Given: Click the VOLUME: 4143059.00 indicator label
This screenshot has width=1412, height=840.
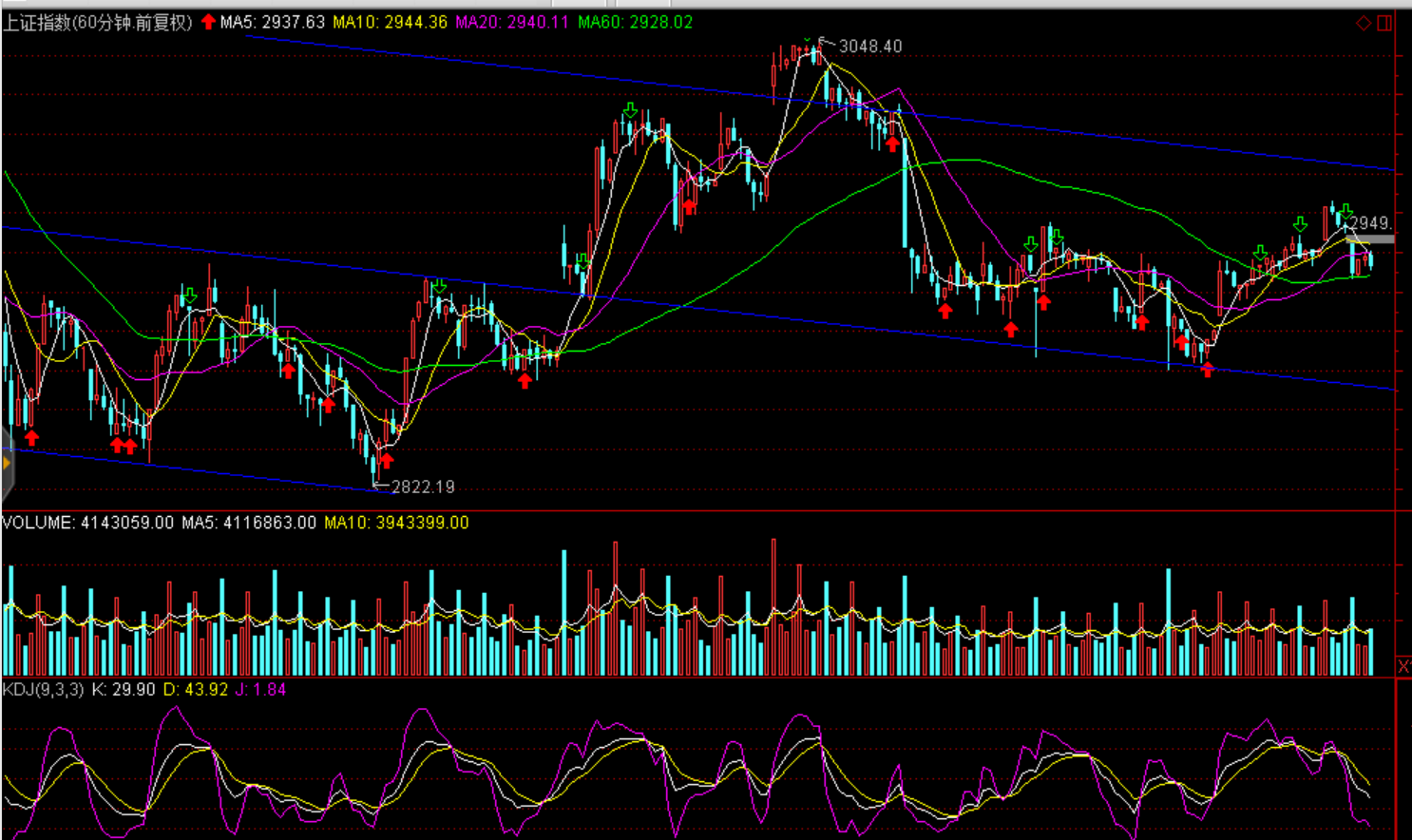Looking at the screenshot, I should 88,523.
